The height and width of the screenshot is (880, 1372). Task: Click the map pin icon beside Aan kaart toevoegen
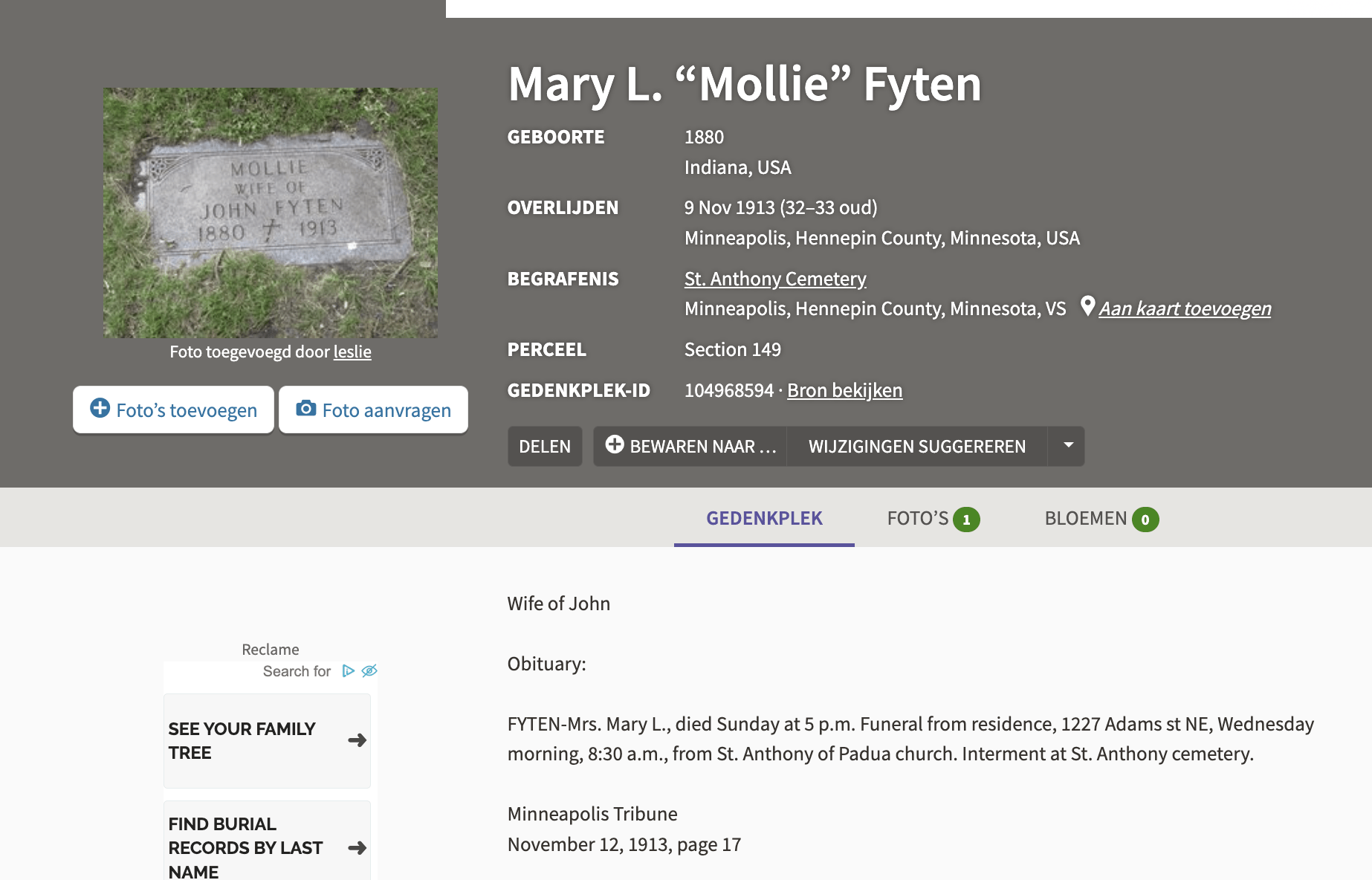1087,306
